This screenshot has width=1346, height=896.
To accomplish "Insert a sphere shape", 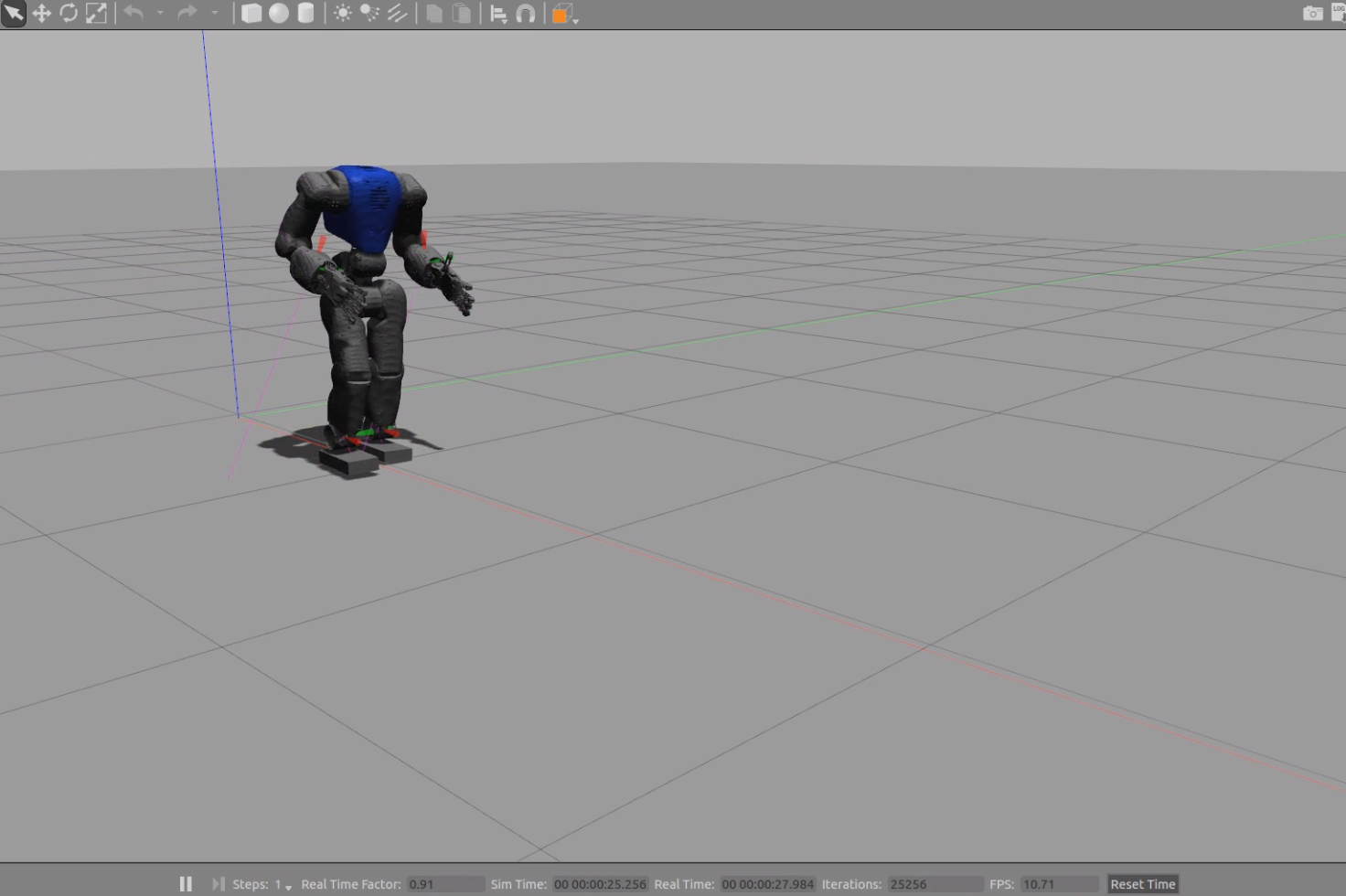I will tap(279, 14).
